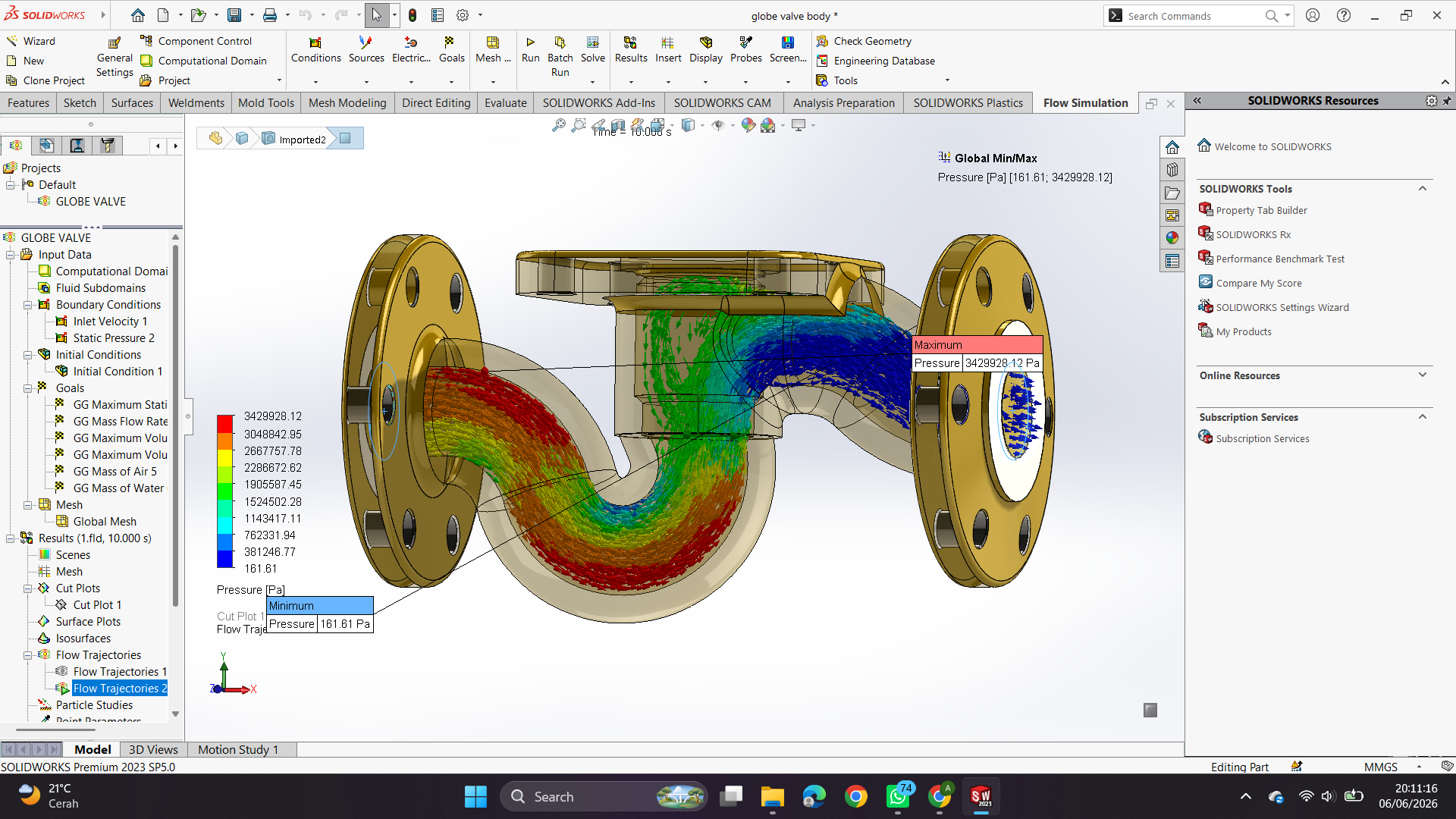The height and width of the screenshot is (819, 1456).
Task: Open the Windows Start menu
Action: [x=475, y=796]
